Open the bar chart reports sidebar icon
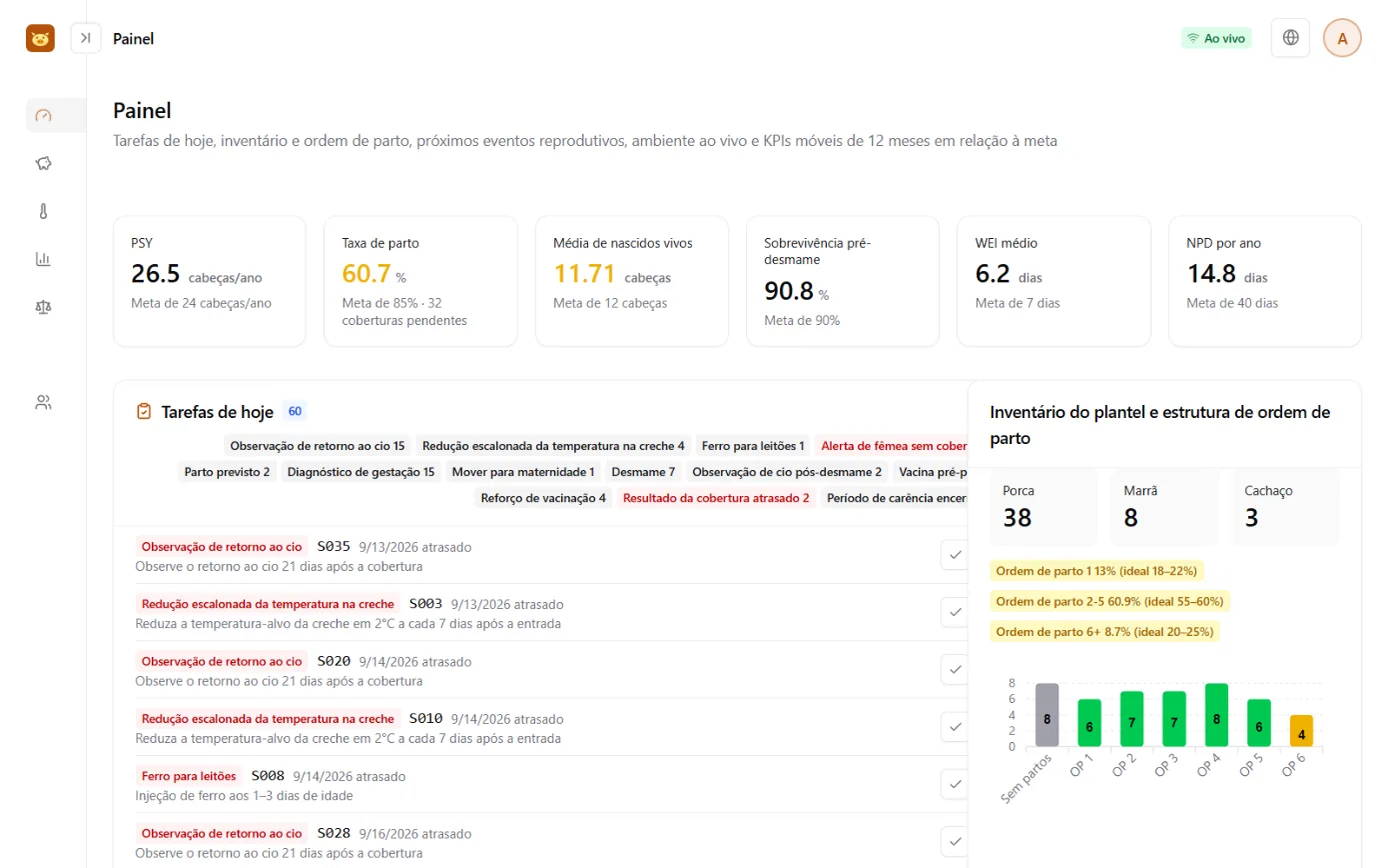The height and width of the screenshot is (868, 1388). pyautogui.click(x=43, y=259)
